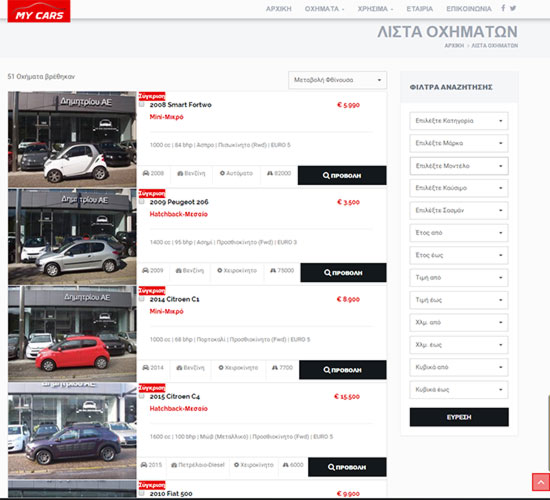Click ΠΡΟΒΟΛΗ button for Citroen C4
550x500 pixels.
tap(347, 467)
